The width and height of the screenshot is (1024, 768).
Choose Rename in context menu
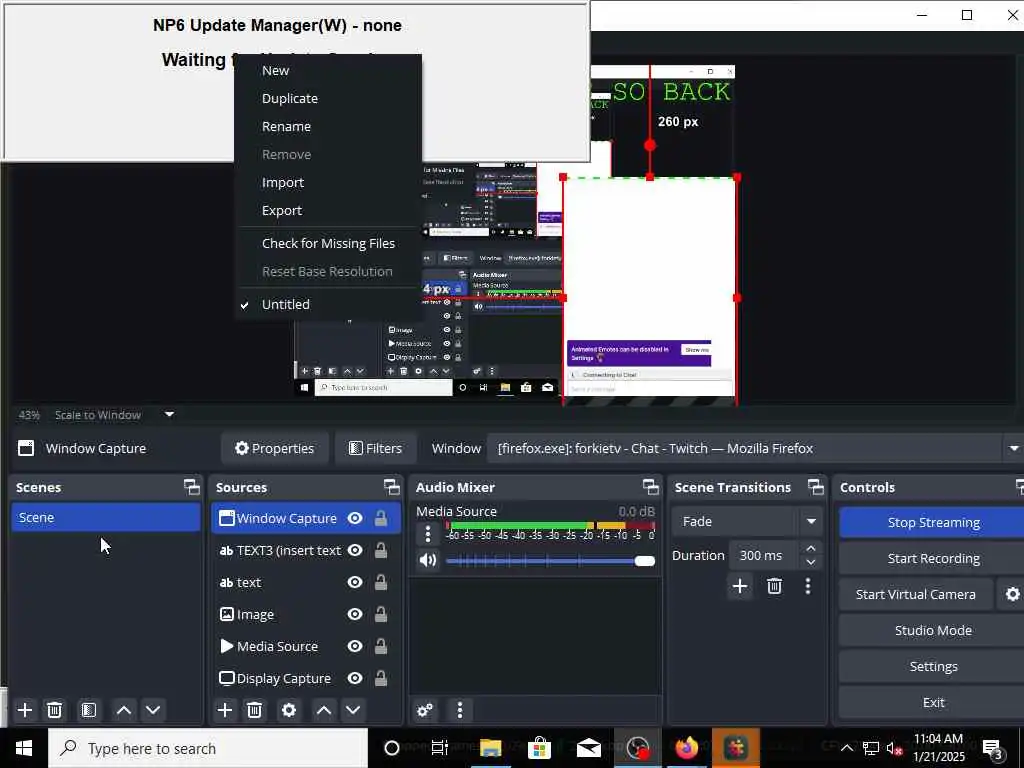tap(286, 127)
